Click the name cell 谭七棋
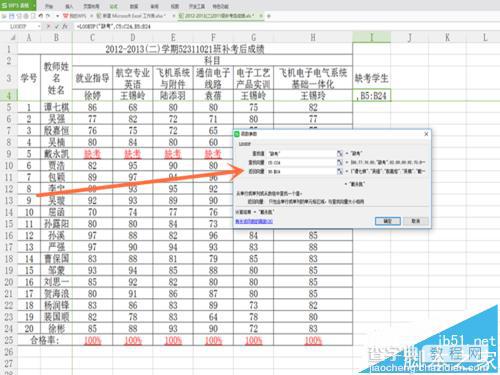The width and height of the screenshot is (500, 375). (x=56, y=107)
